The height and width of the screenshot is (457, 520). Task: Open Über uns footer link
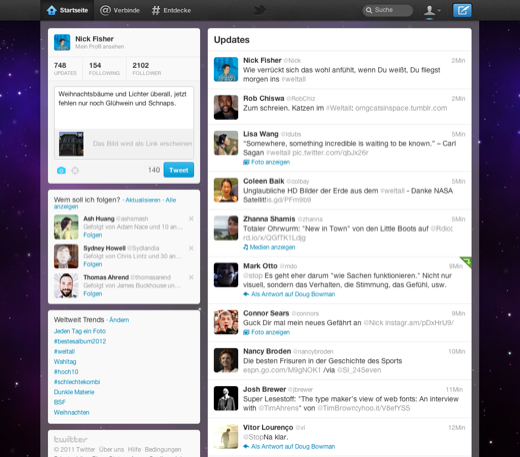[111, 450]
